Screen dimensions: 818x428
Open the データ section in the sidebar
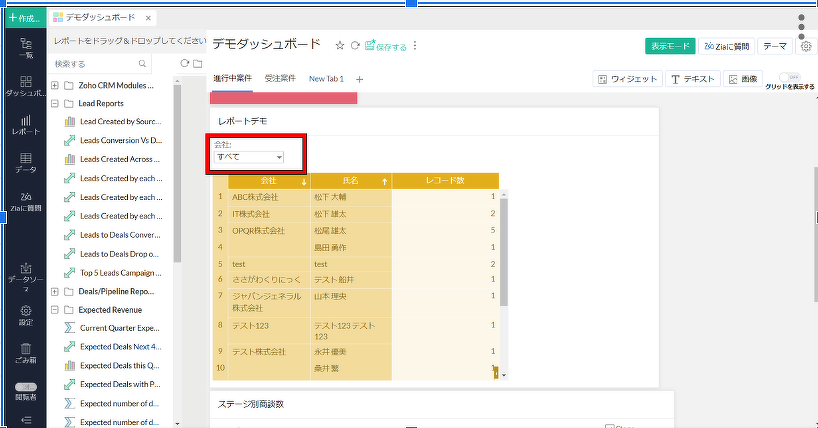[x=25, y=163]
